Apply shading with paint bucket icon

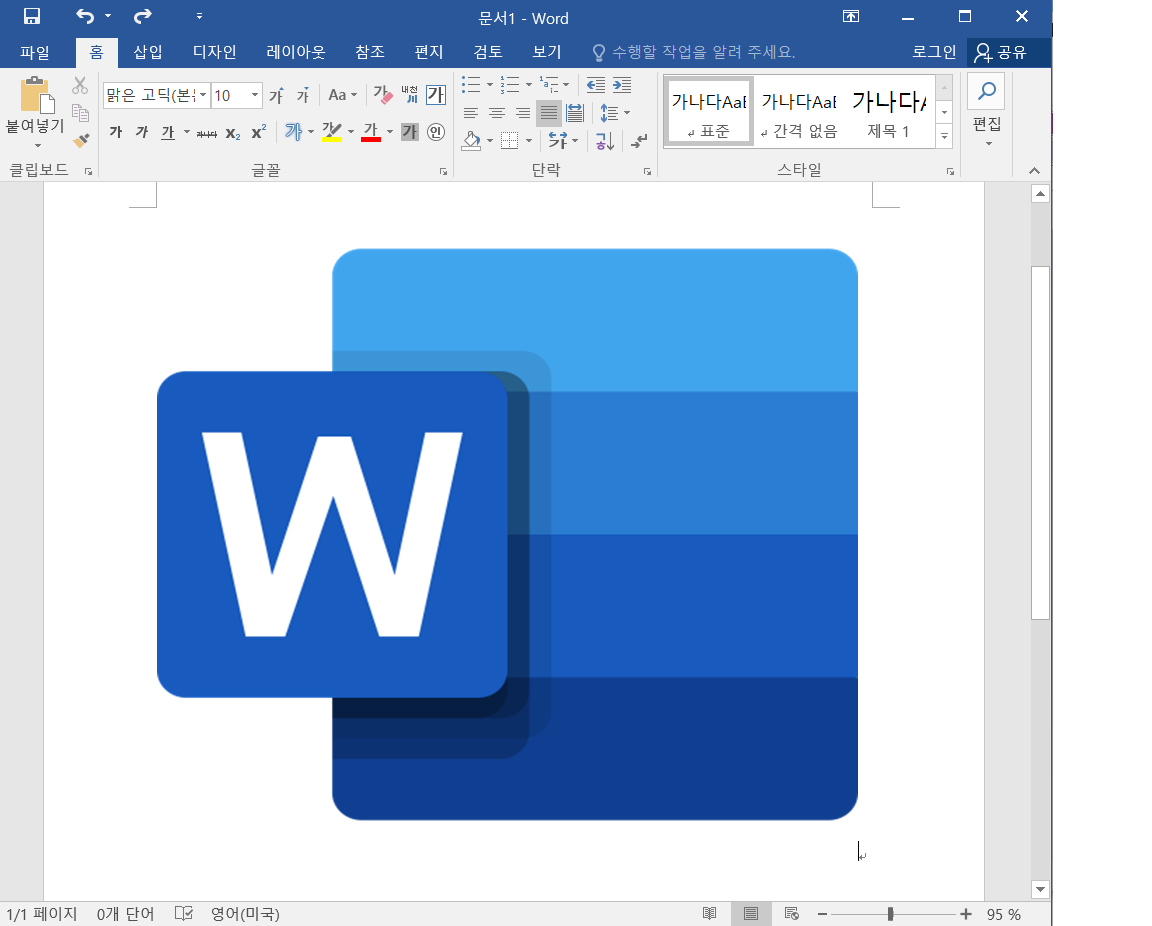471,140
